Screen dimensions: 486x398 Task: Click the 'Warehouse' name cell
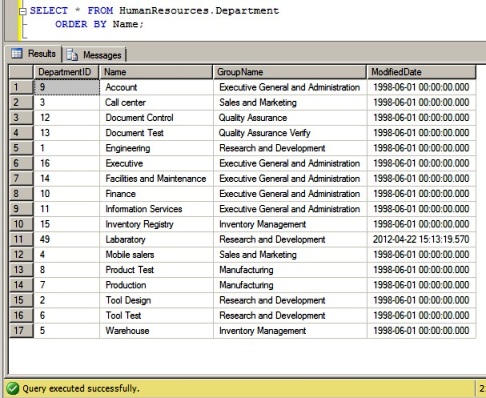click(x=156, y=331)
